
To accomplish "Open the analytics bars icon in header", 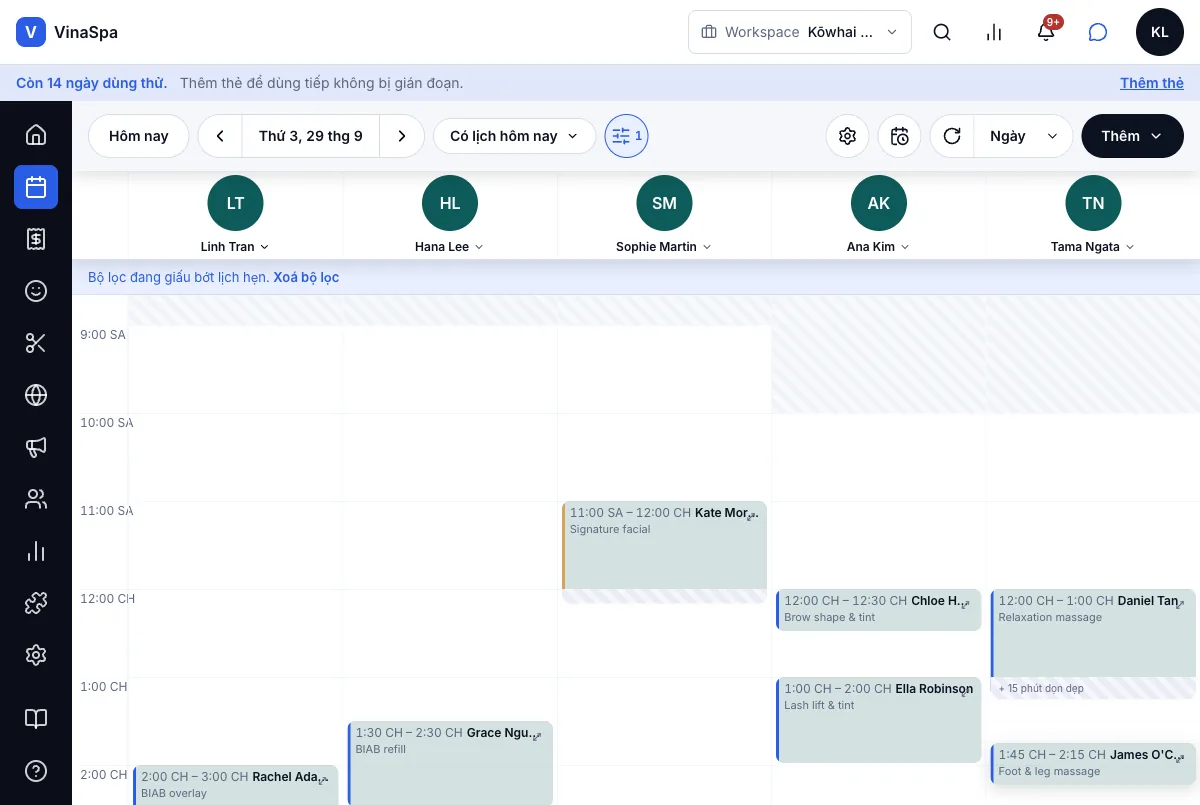I will pyautogui.click(x=994, y=32).
